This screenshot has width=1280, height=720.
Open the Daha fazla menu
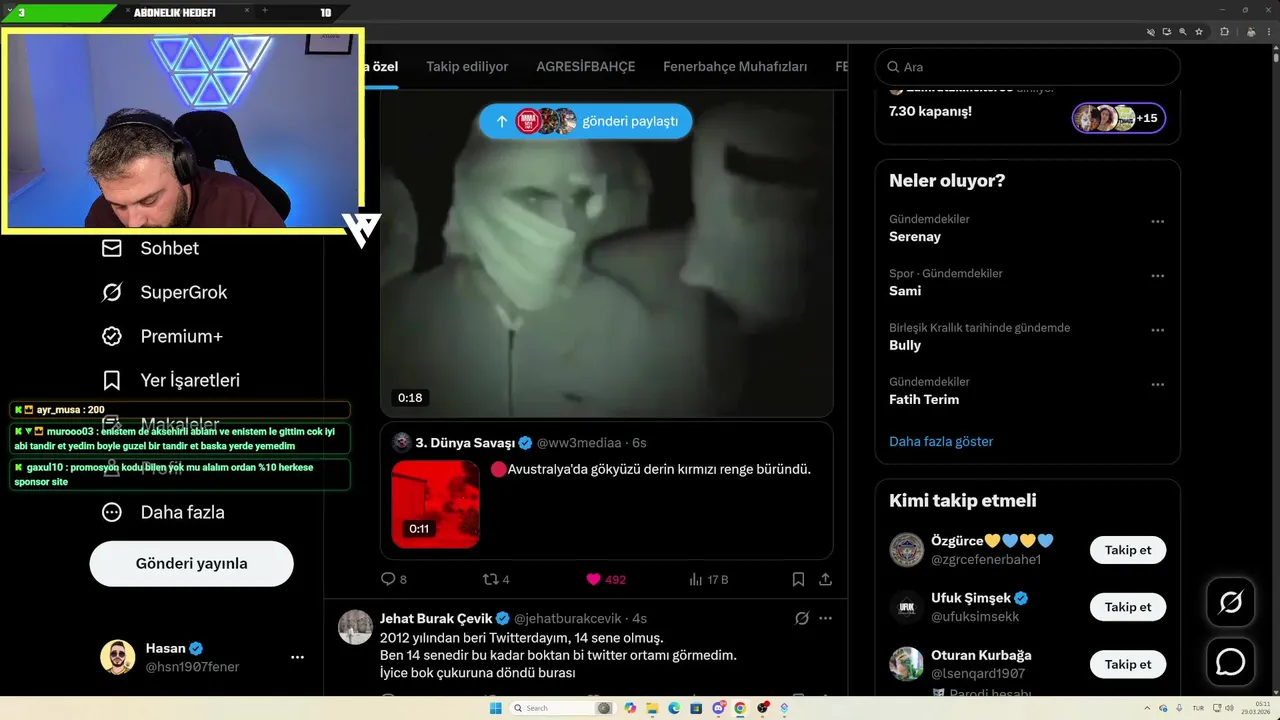pos(162,512)
